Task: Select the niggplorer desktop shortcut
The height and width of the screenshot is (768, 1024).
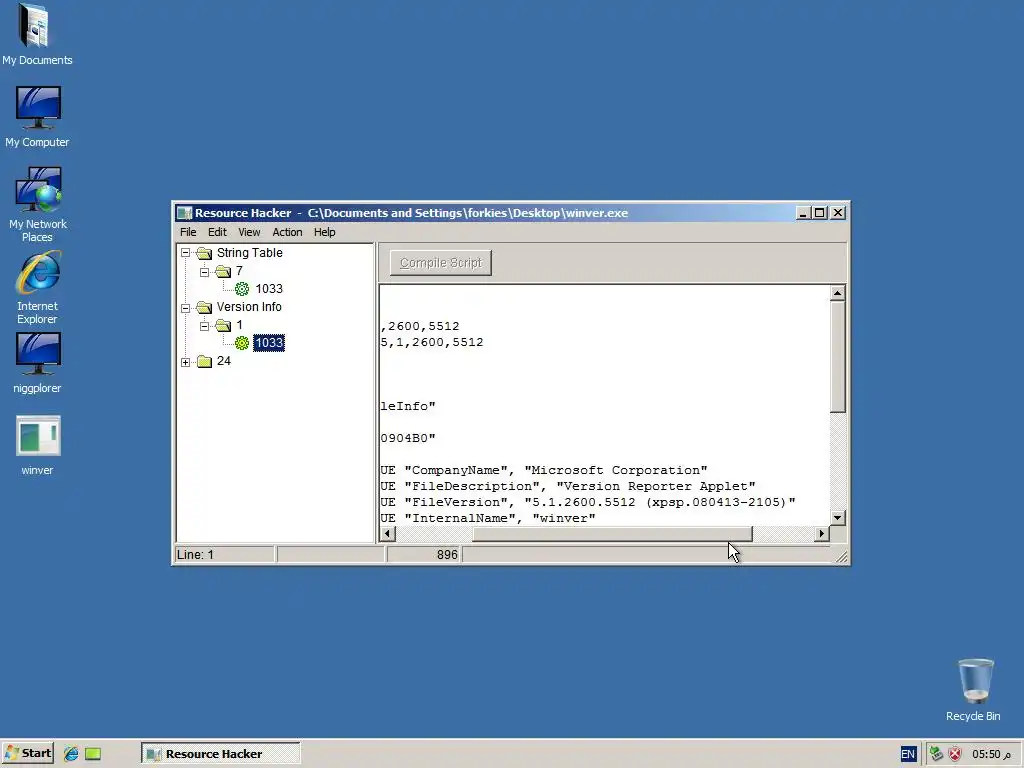Action: 37,362
